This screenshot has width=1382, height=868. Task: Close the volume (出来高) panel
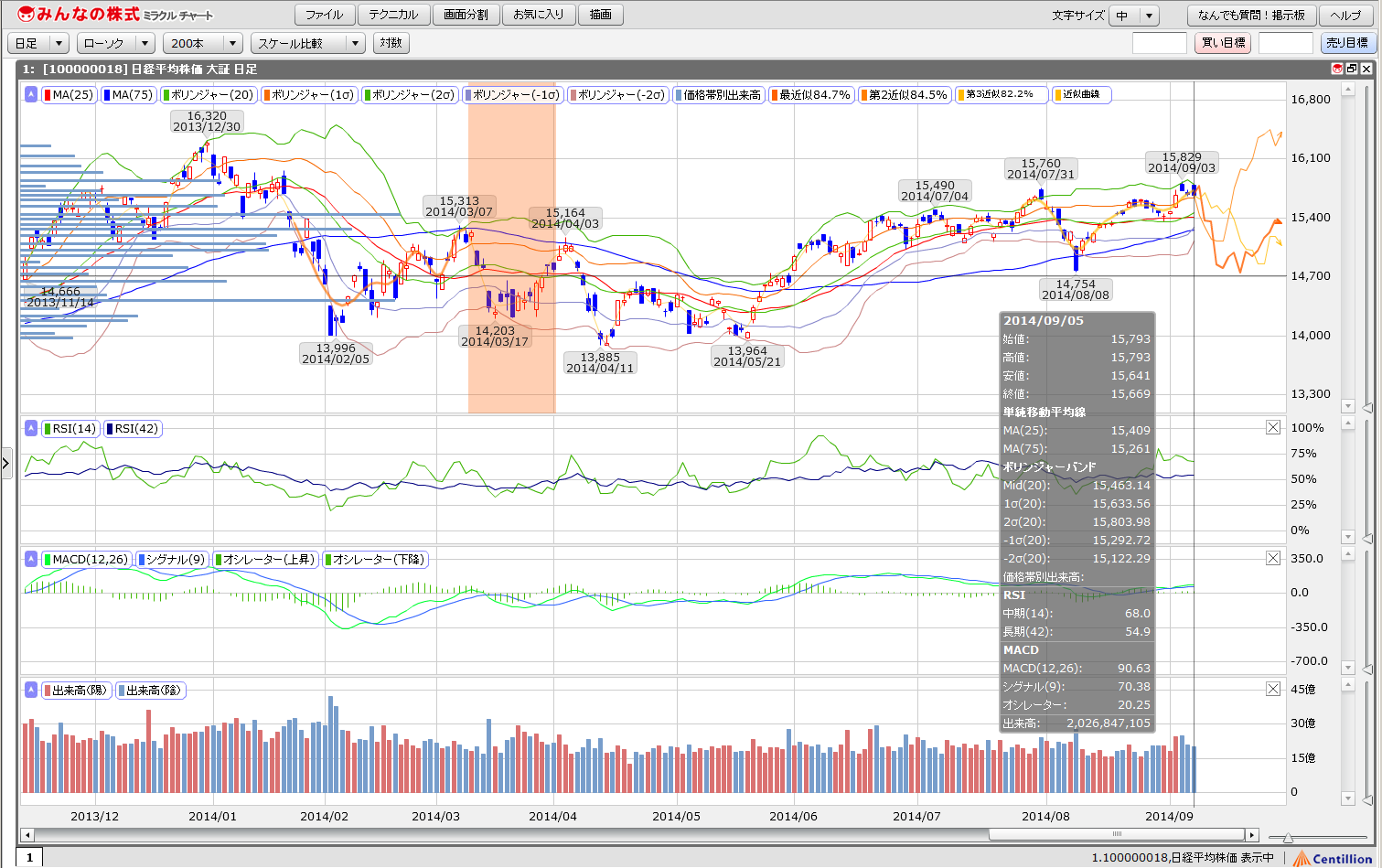(x=1273, y=689)
